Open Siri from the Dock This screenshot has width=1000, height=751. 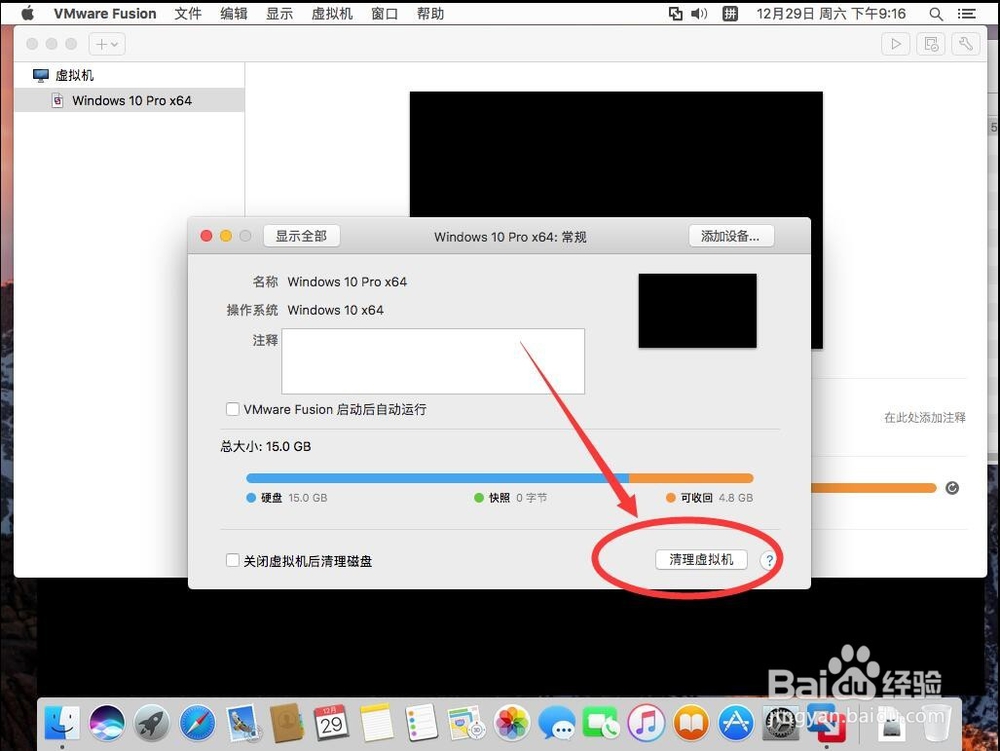tap(107, 723)
